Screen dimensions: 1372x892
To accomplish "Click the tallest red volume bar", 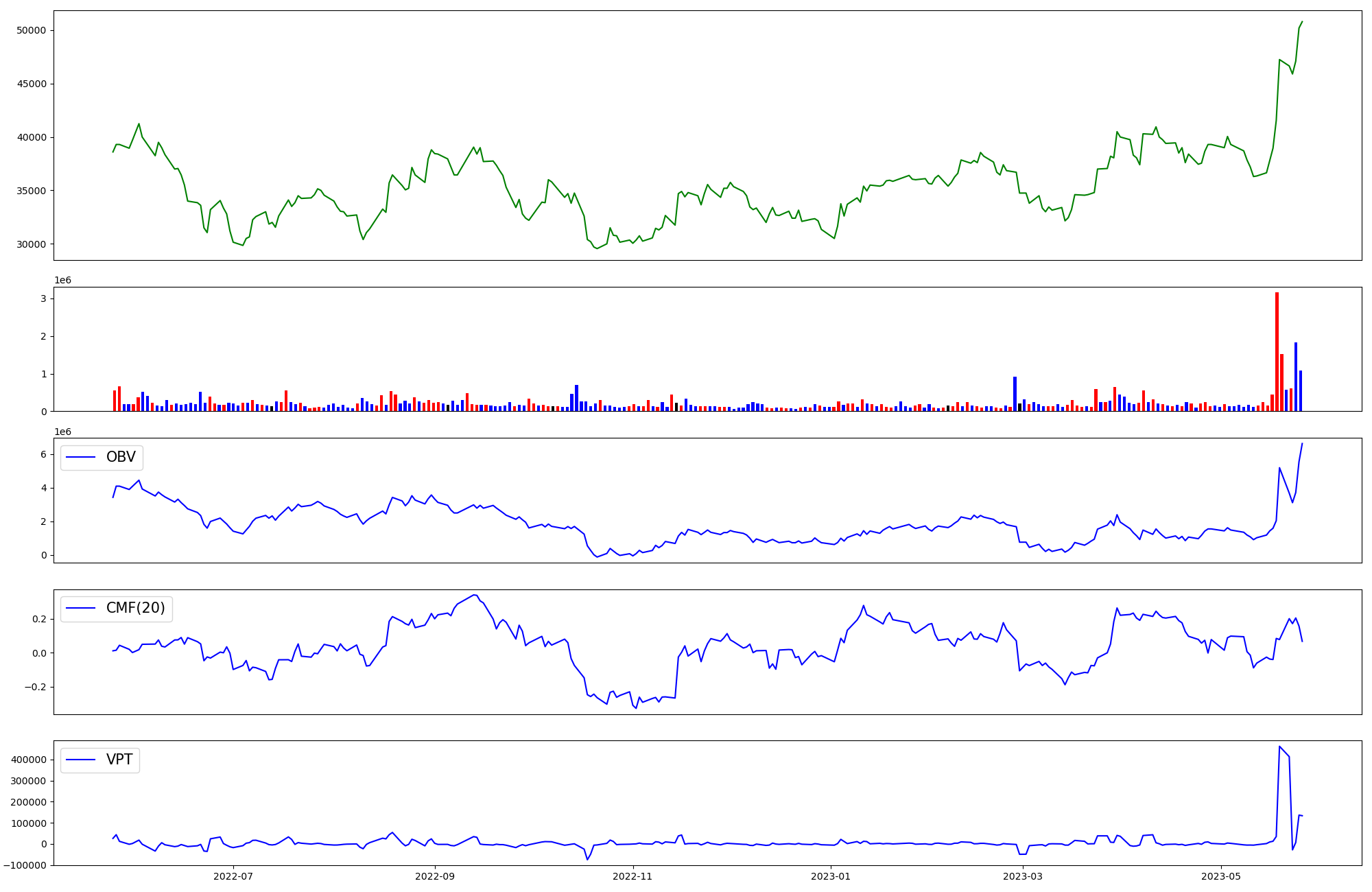I will tap(1277, 351).
